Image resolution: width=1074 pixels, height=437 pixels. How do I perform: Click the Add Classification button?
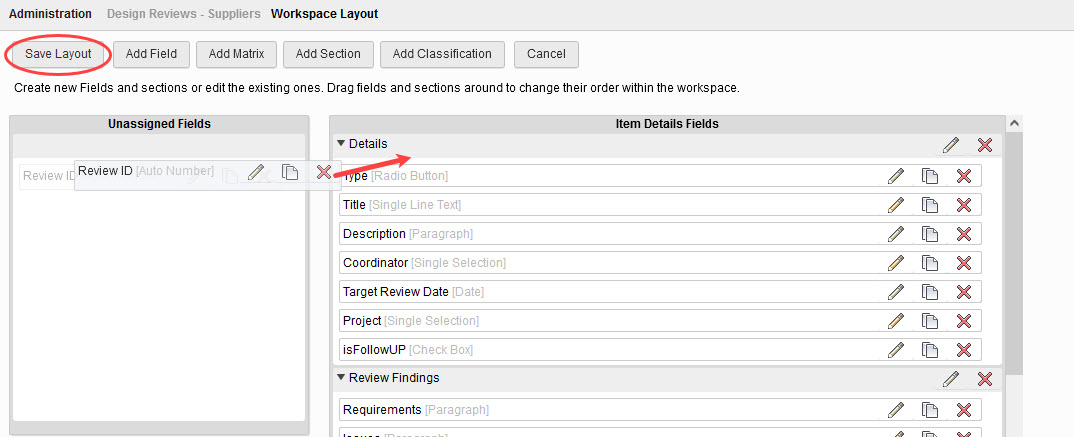coord(442,54)
